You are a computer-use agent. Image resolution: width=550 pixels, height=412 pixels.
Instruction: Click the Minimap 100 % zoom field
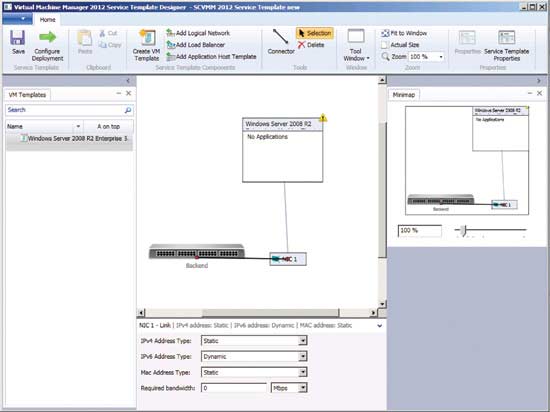[x=420, y=230]
